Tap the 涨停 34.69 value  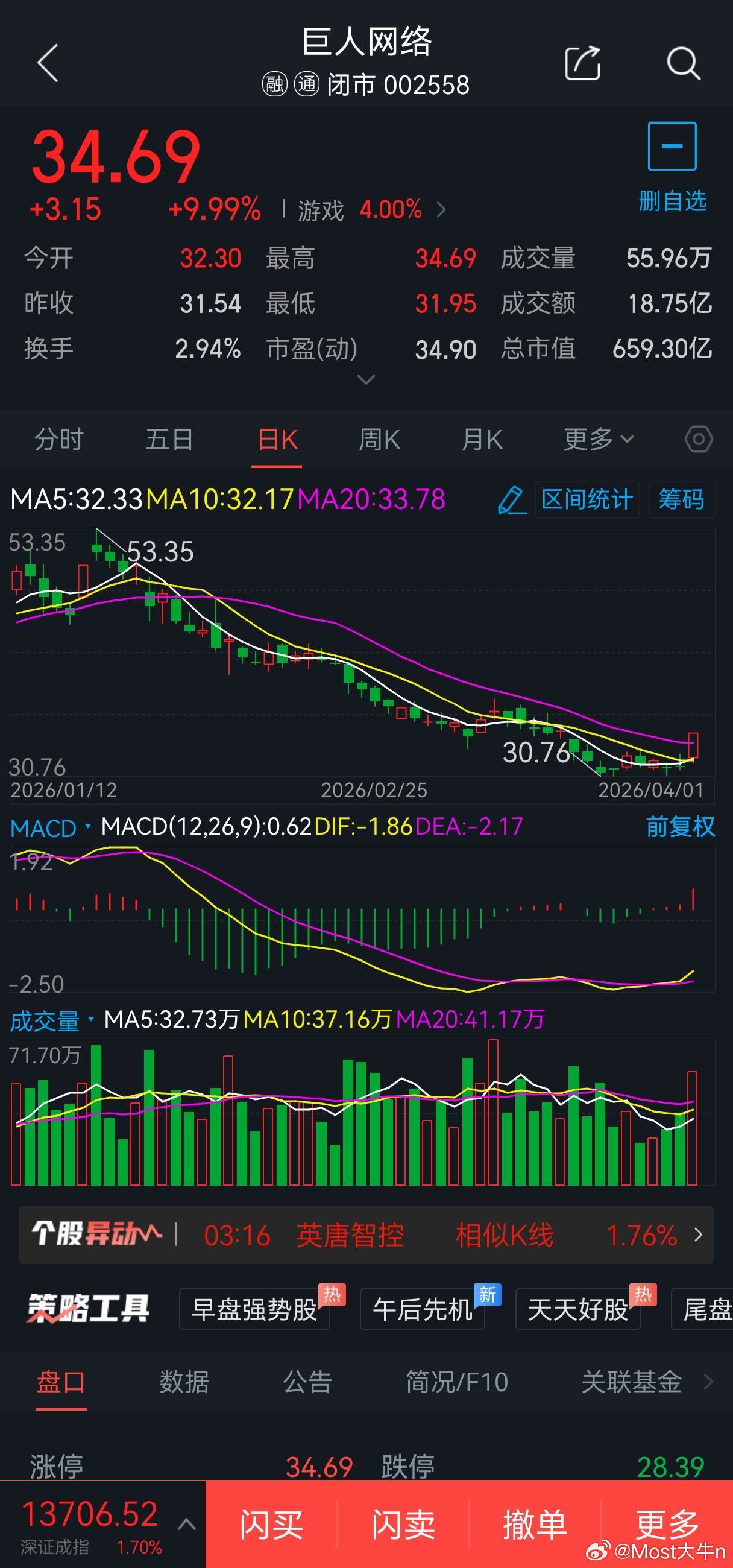pos(319,1467)
